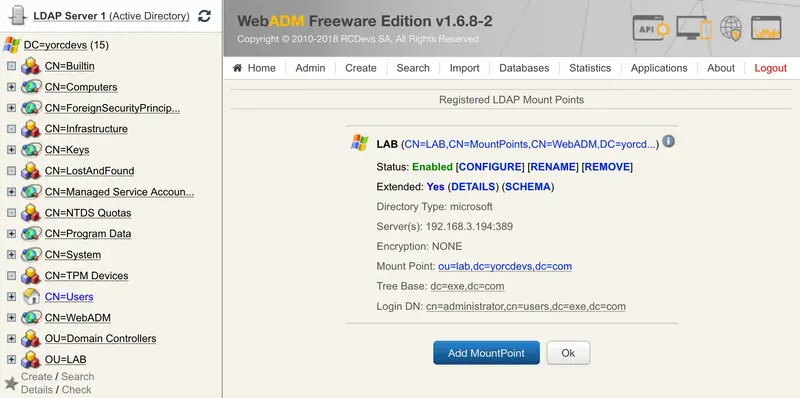800x398 pixels.
Task: Click the globe icon beside CN=Managed Service Accoun...
Action: pos(31,191)
